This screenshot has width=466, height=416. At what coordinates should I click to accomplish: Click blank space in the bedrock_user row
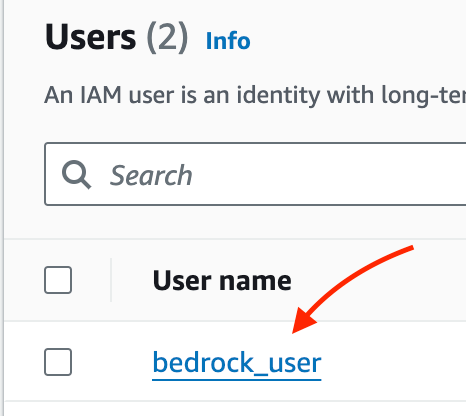point(393,362)
